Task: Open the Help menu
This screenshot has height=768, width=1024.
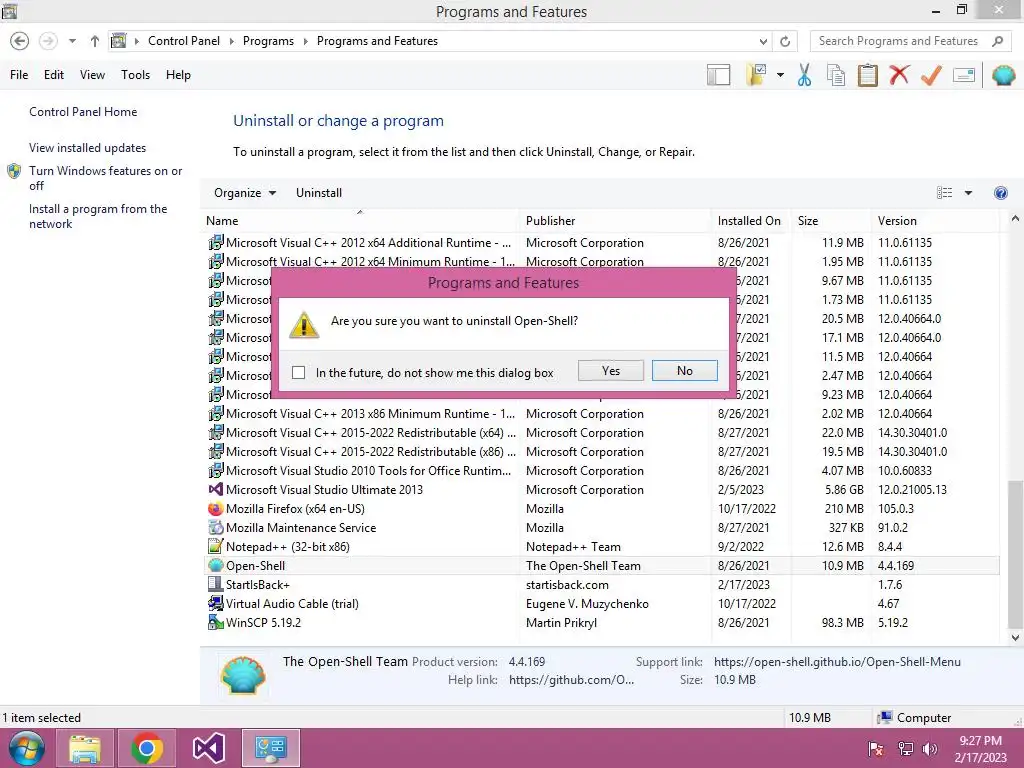Action: (x=178, y=74)
